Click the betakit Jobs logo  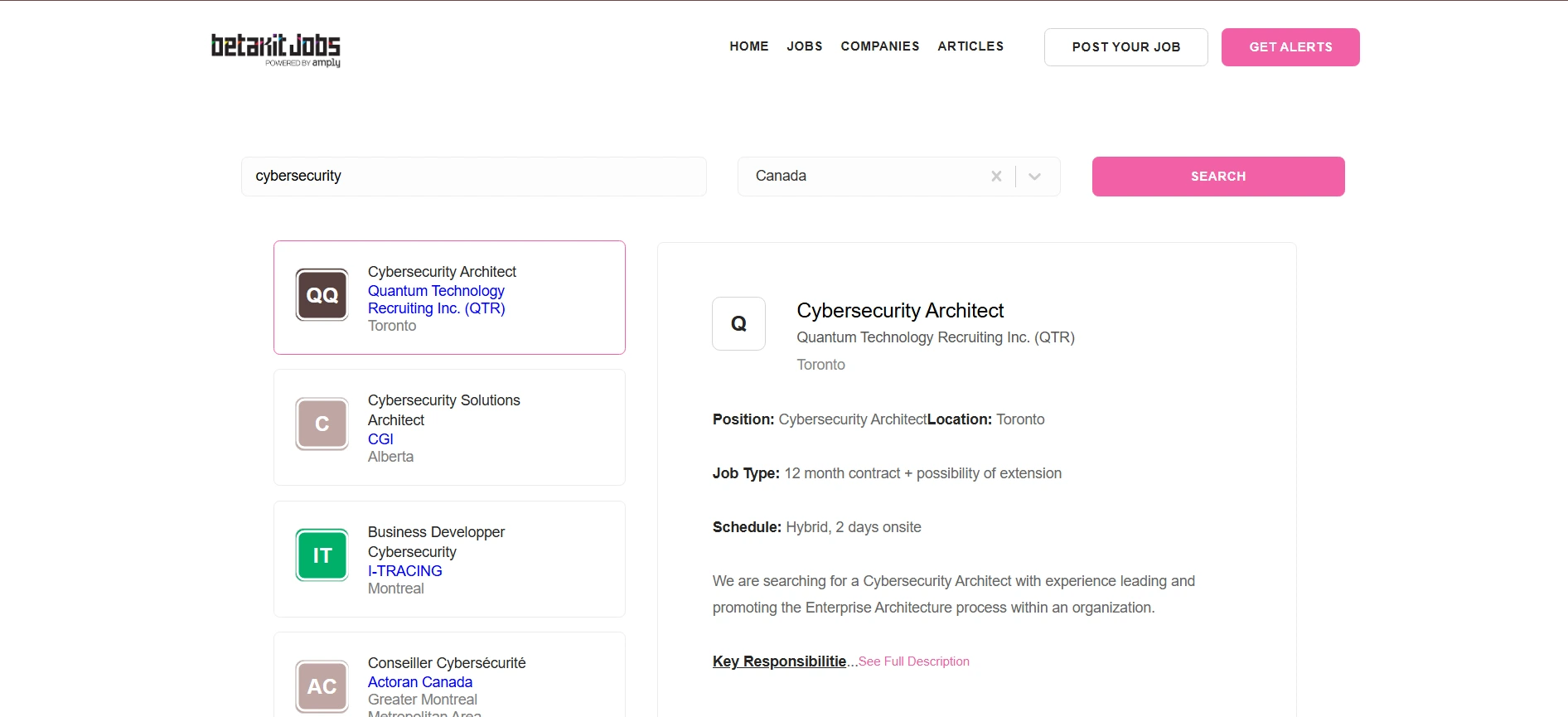[x=275, y=49]
